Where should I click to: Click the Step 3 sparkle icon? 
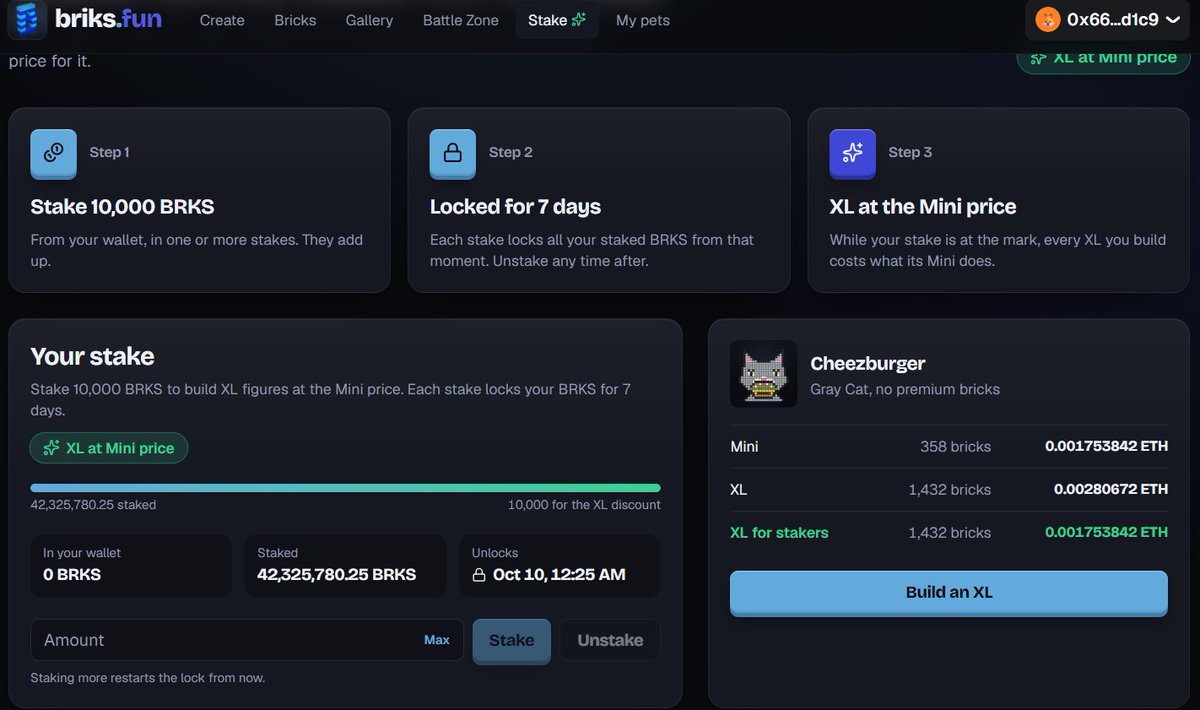[852, 153]
